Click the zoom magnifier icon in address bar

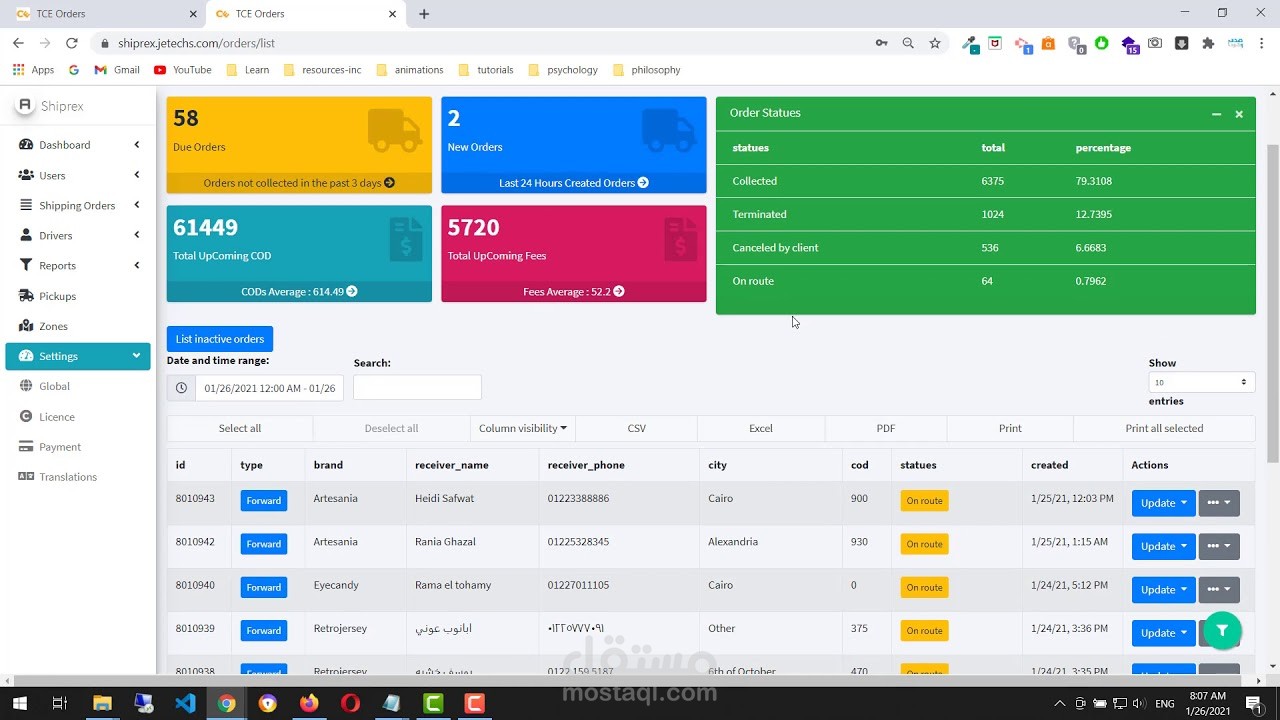click(908, 43)
